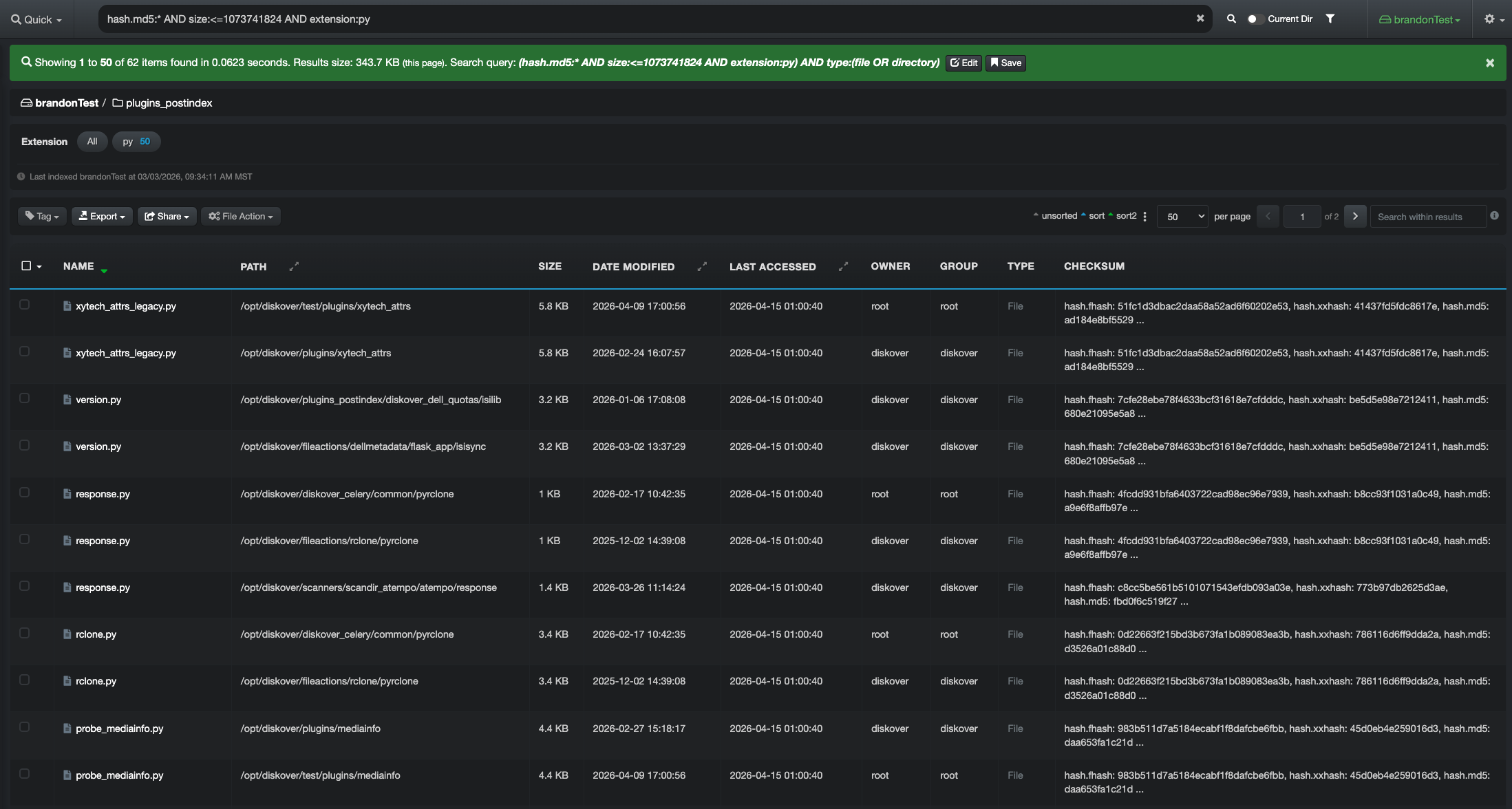Open the filter funnel icon
Screen dimensions: 1512x809
[1330, 19]
